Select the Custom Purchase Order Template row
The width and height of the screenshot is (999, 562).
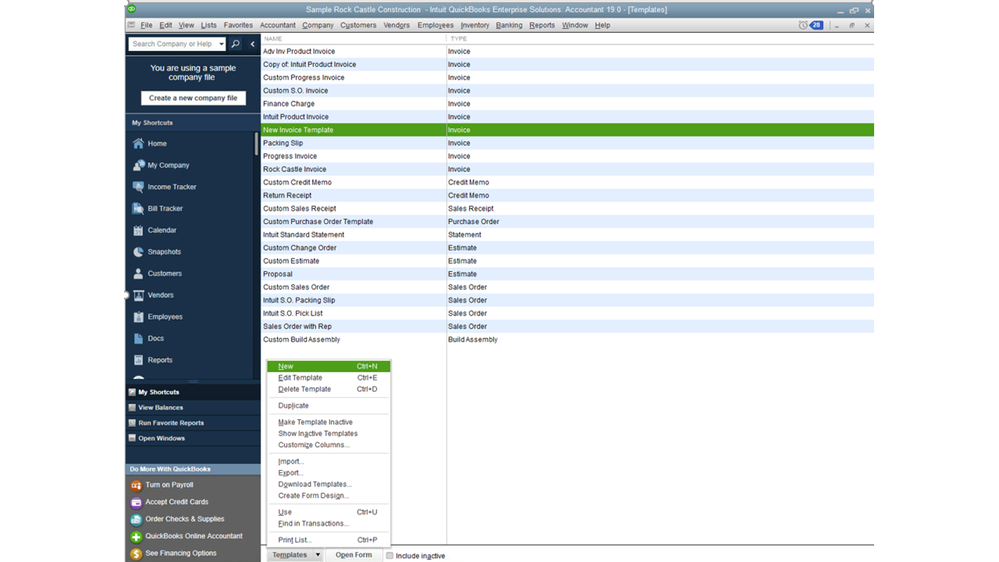[567, 222]
